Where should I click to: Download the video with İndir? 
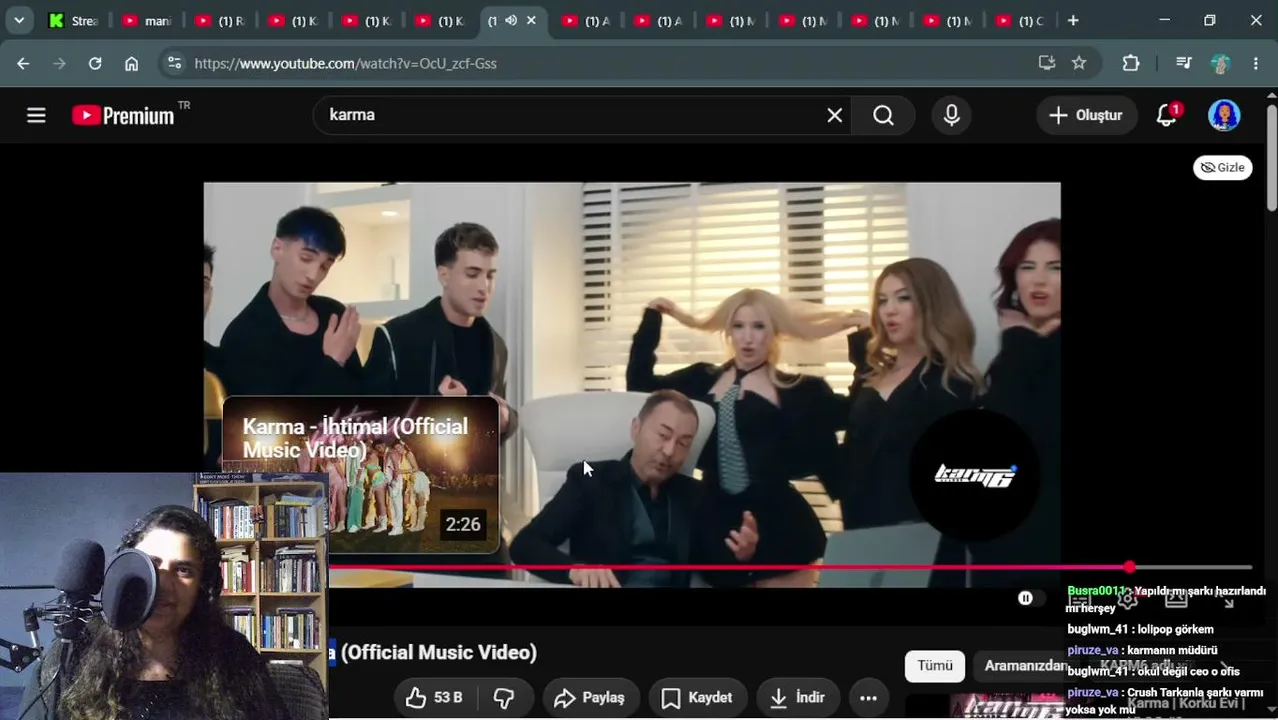(797, 698)
